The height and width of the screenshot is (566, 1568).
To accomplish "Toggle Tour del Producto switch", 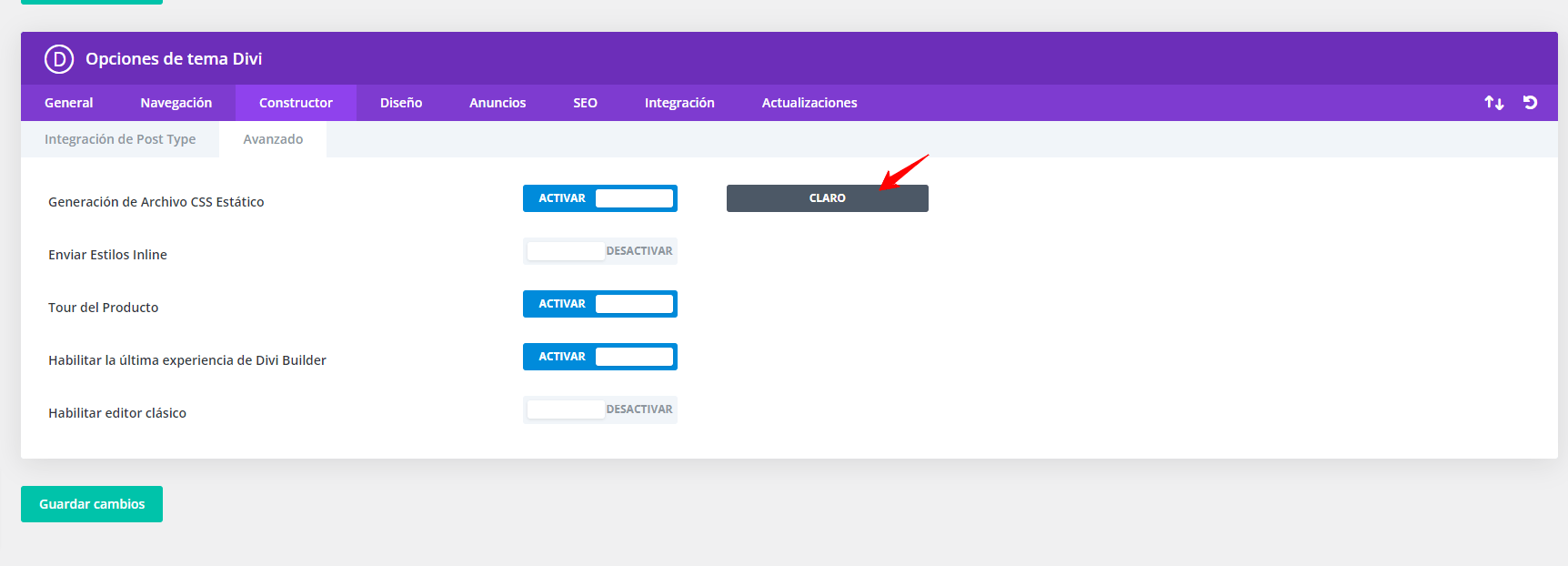I will coord(600,304).
